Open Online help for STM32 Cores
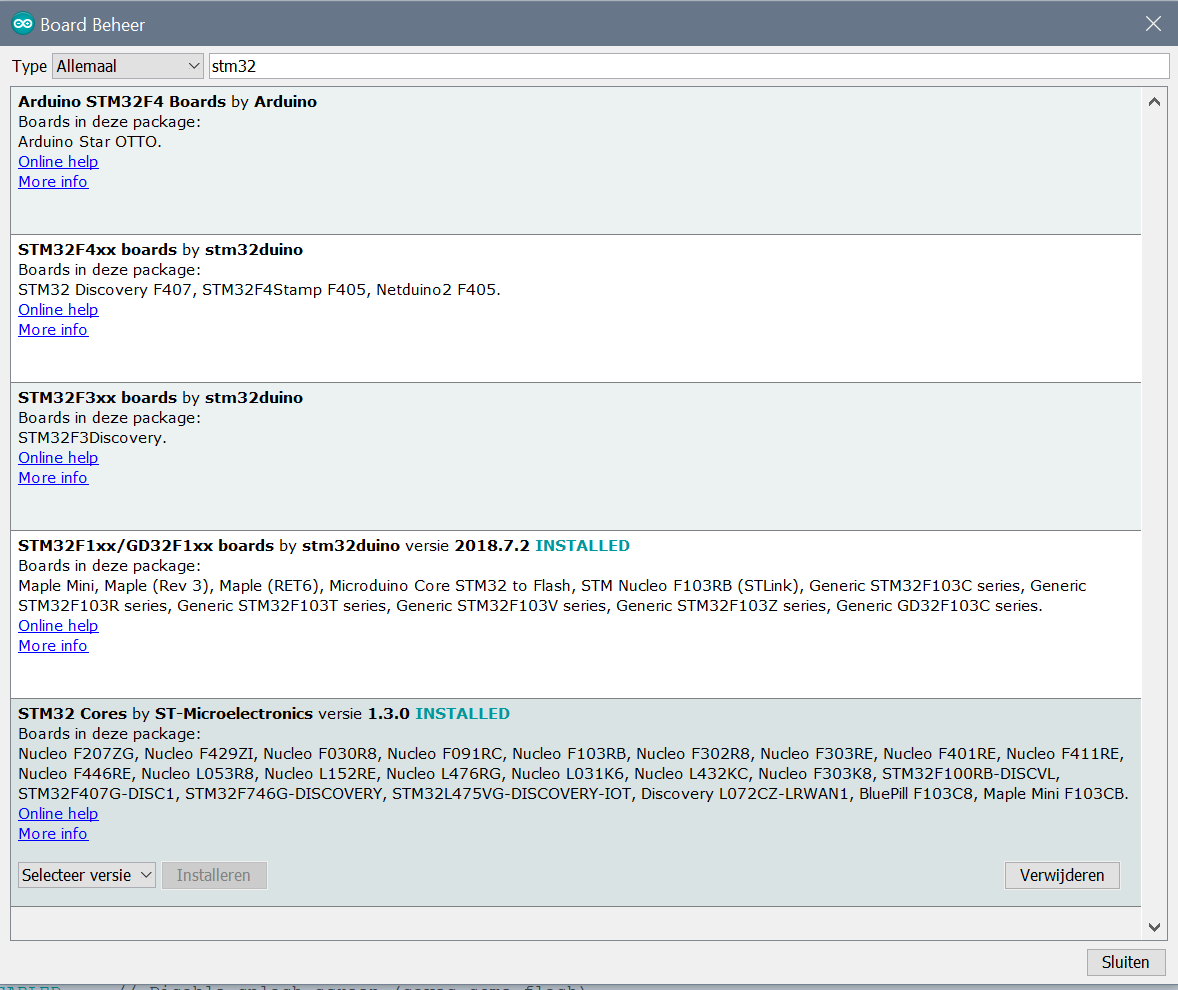 pos(58,814)
